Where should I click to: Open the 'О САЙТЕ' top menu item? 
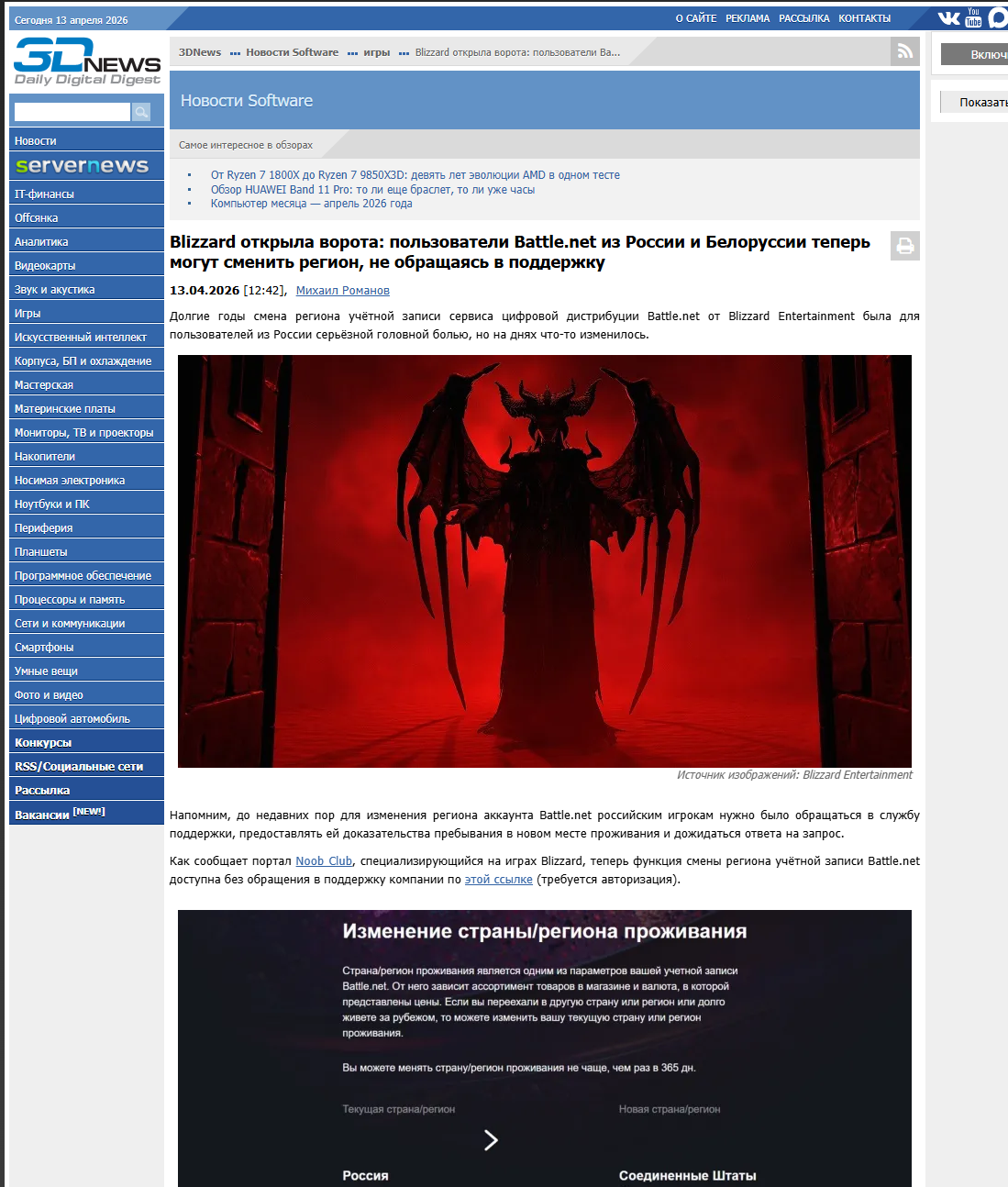pos(696,18)
